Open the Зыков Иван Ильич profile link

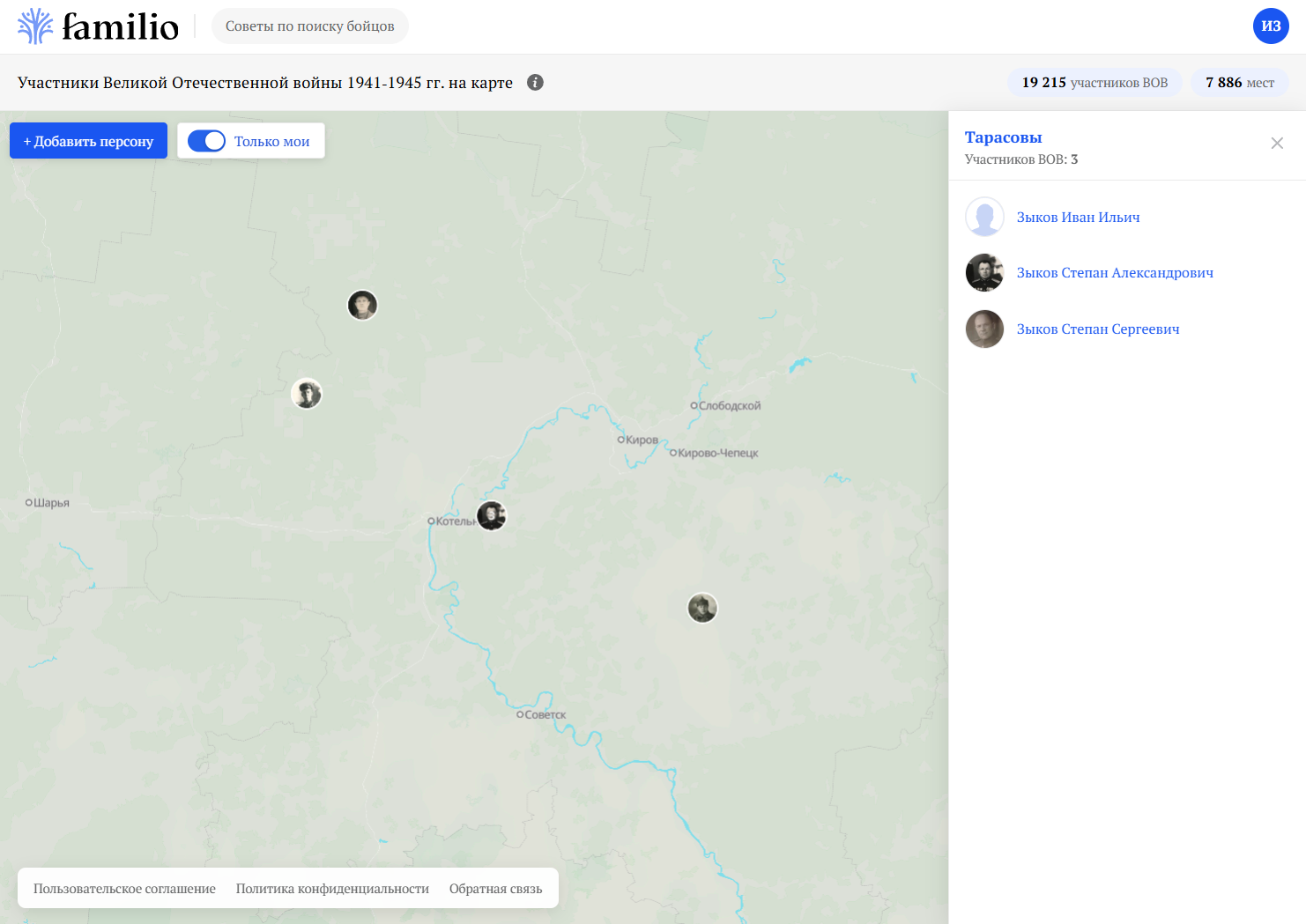(1078, 218)
